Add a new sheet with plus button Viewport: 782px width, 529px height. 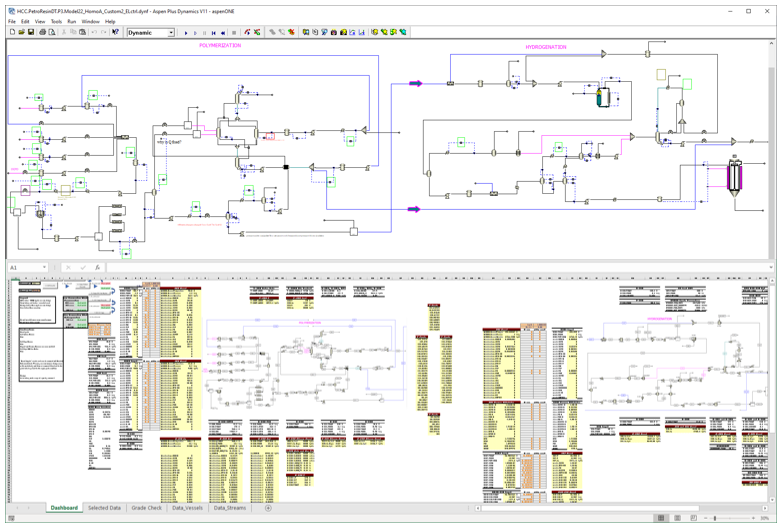[268, 508]
